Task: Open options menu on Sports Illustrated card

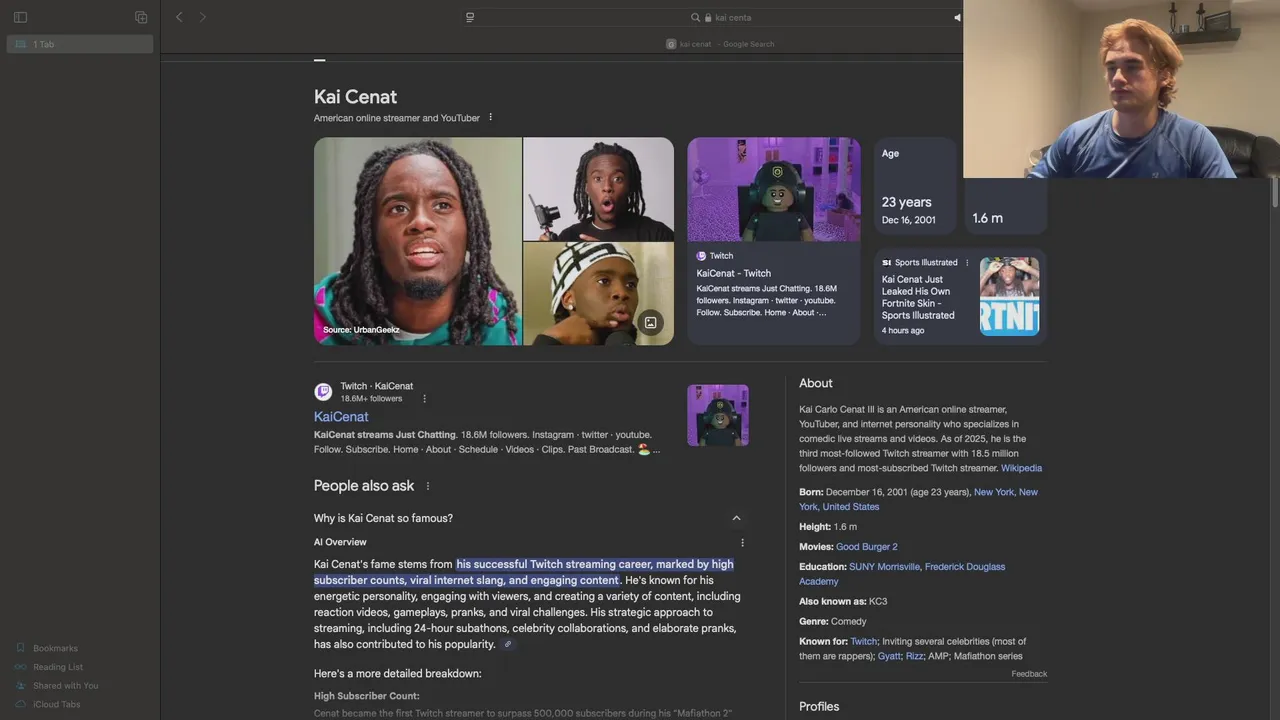Action: (x=967, y=263)
